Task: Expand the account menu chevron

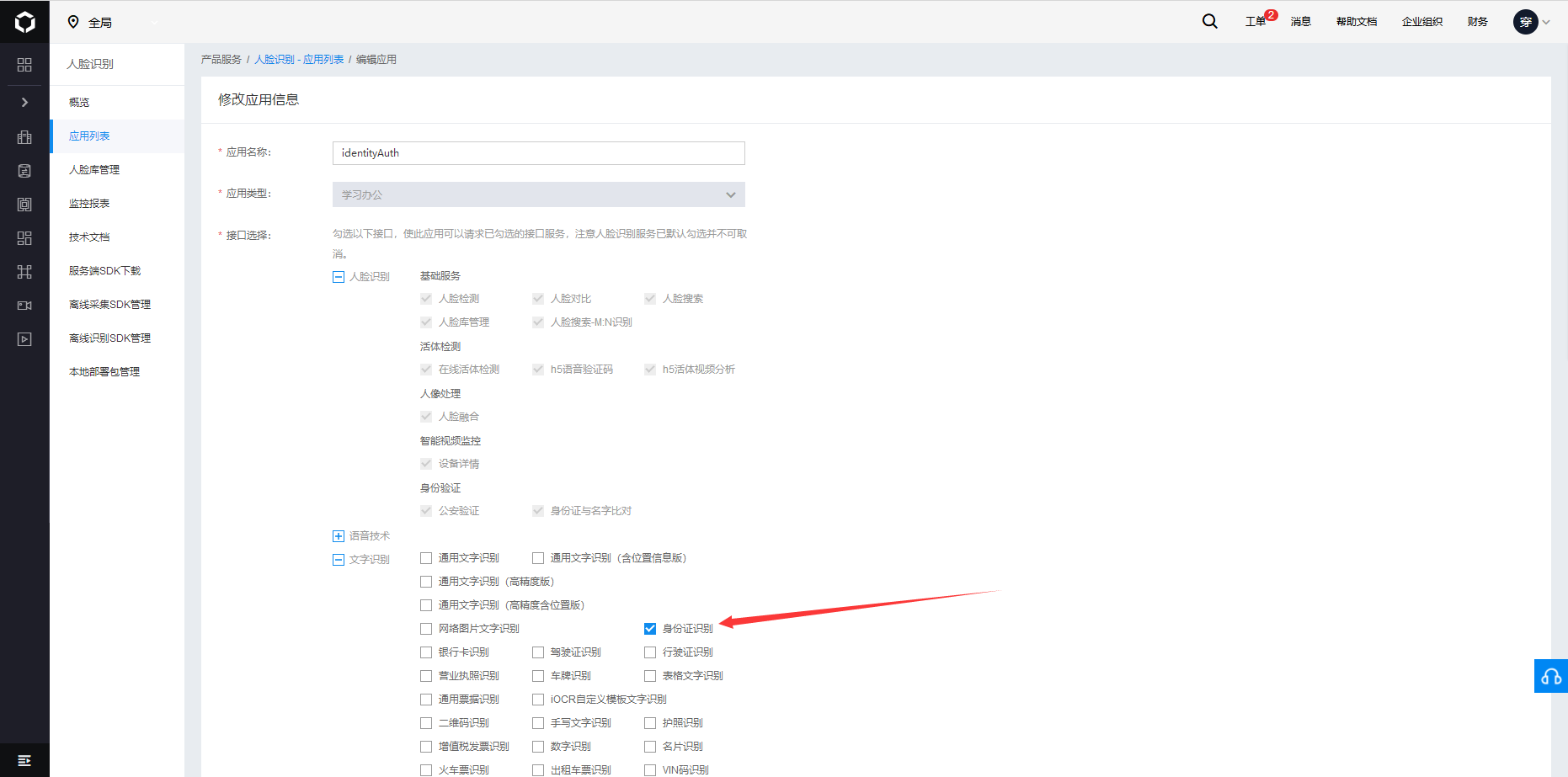Action: pyautogui.click(x=1546, y=23)
